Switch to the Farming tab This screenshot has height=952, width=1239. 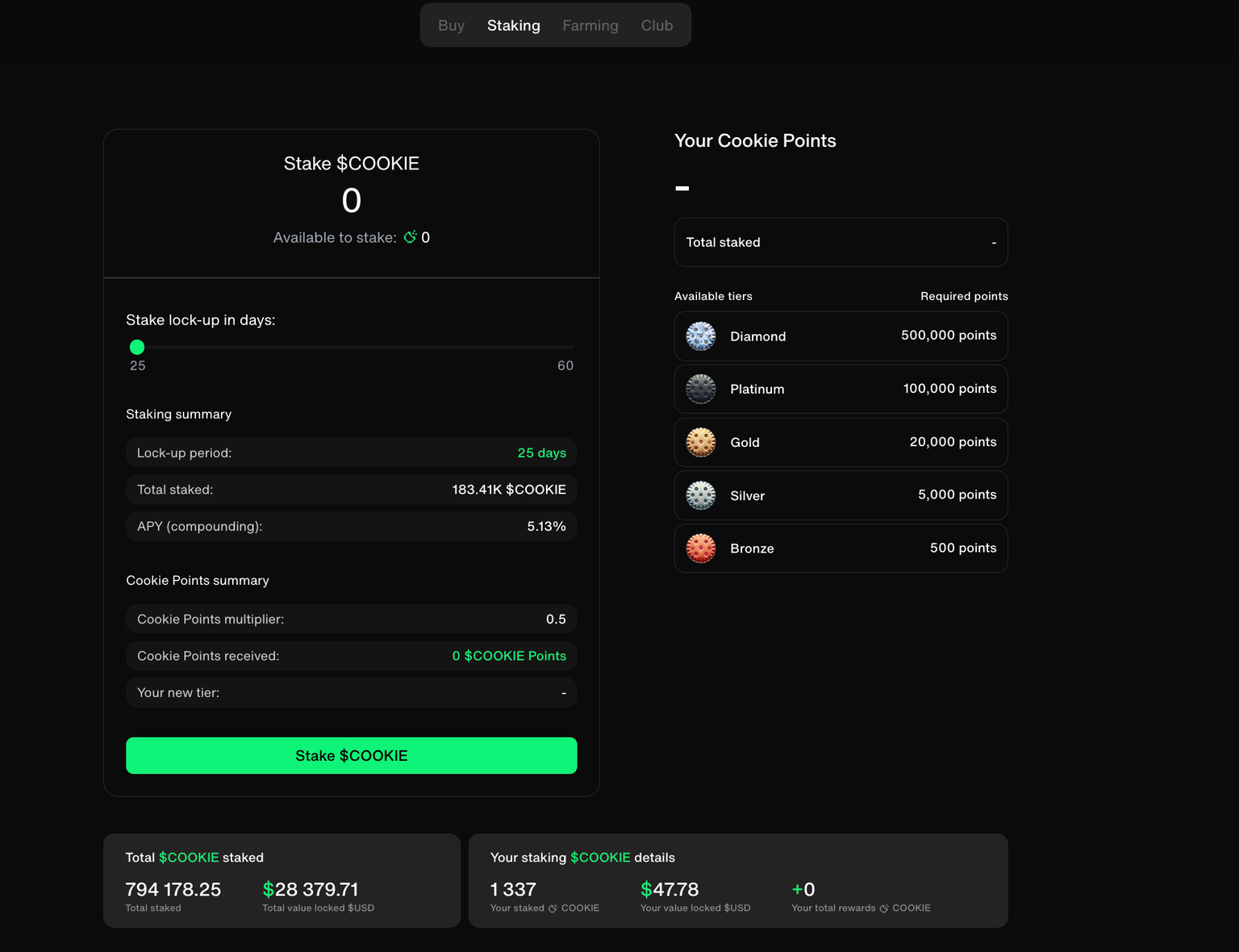(x=590, y=26)
